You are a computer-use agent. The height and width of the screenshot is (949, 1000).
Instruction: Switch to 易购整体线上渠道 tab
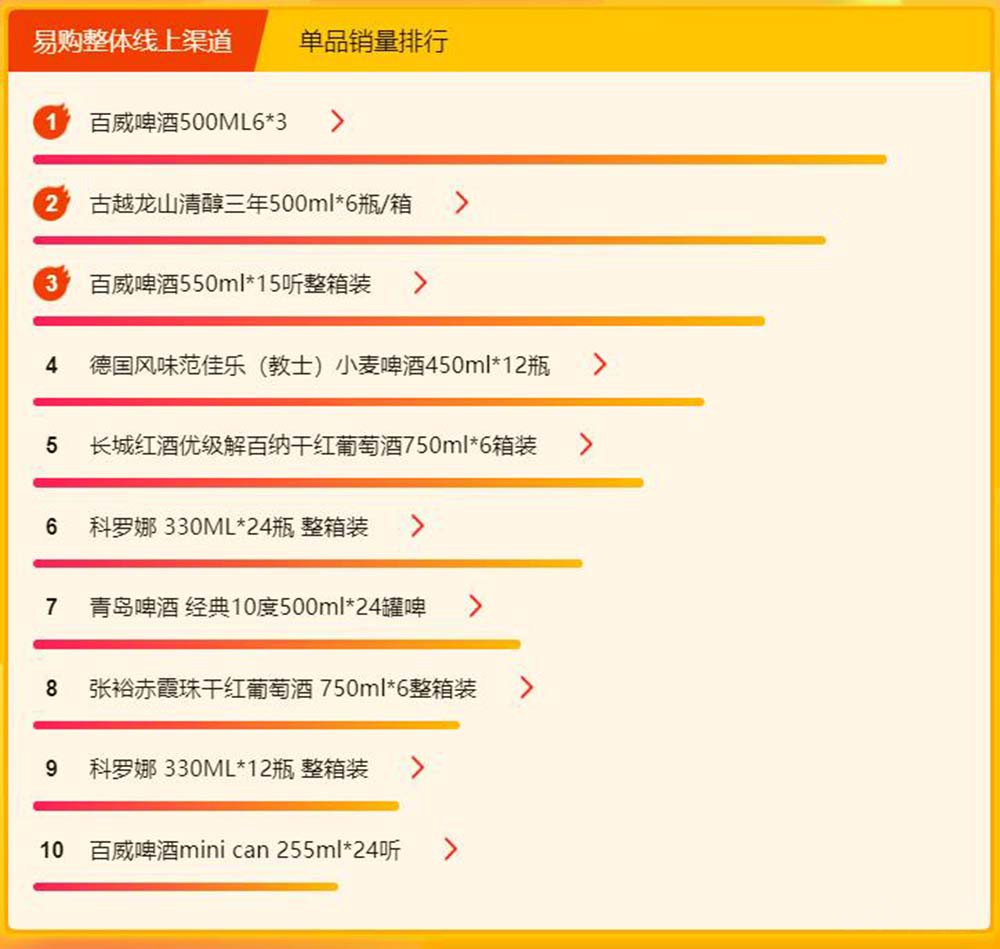132,41
